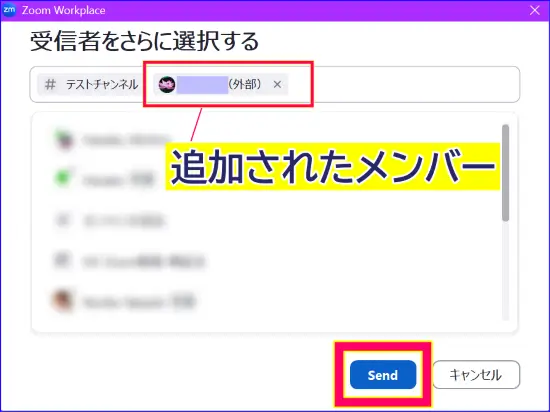This screenshot has width=550, height=412.
Task: Click the キャンセル button
Action: [x=476, y=374]
